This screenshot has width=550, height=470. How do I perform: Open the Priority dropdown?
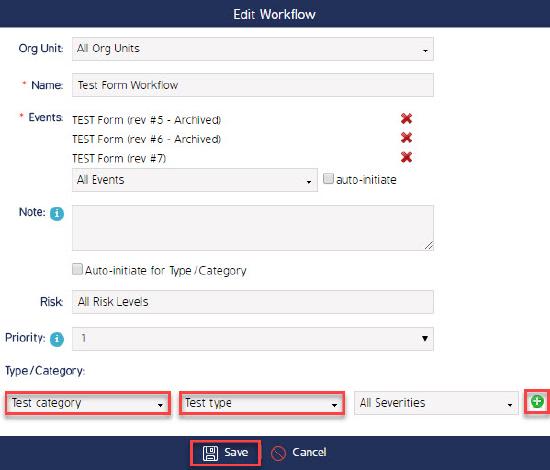[253, 338]
